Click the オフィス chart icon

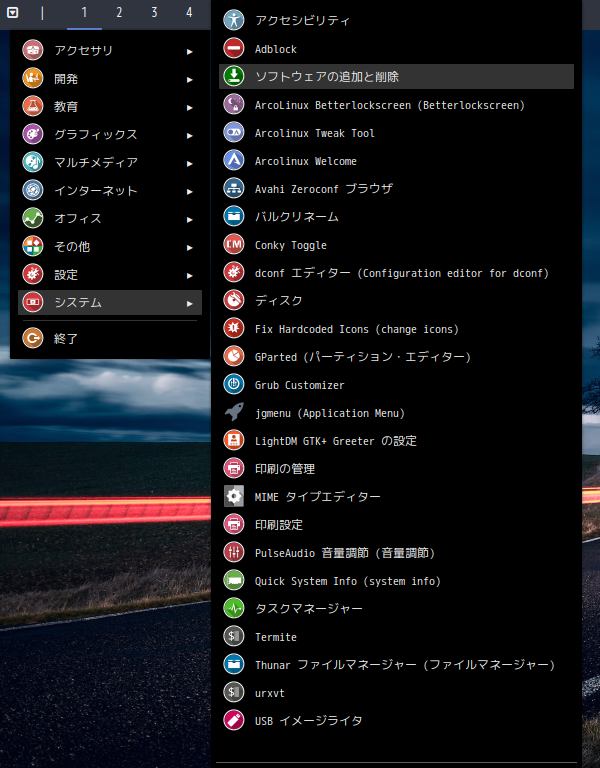33,218
